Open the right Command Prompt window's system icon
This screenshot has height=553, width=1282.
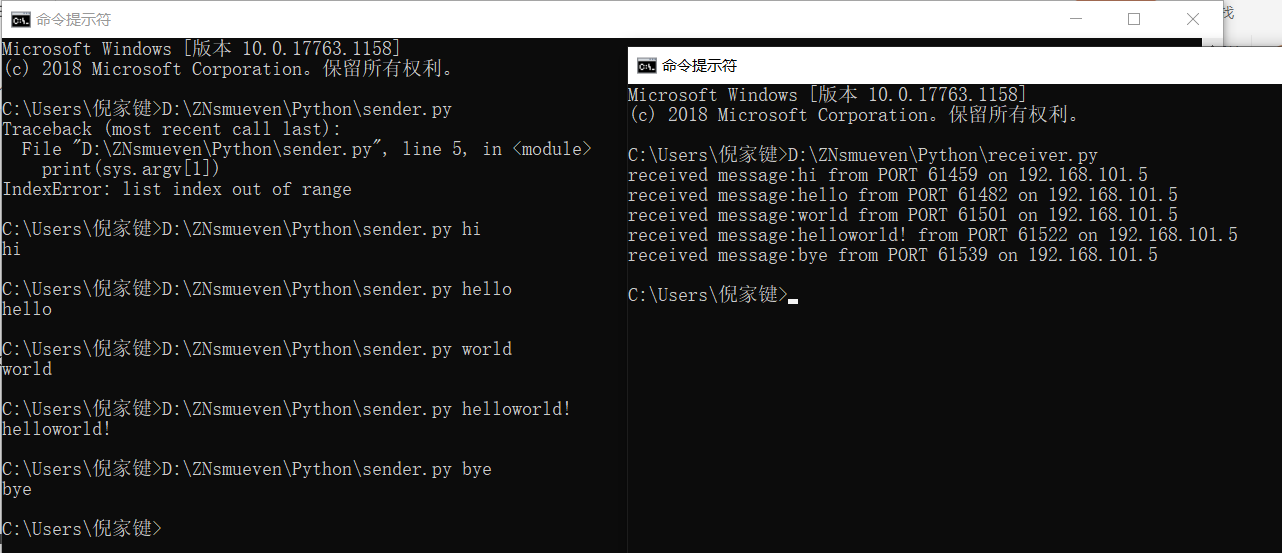click(x=646, y=66)
